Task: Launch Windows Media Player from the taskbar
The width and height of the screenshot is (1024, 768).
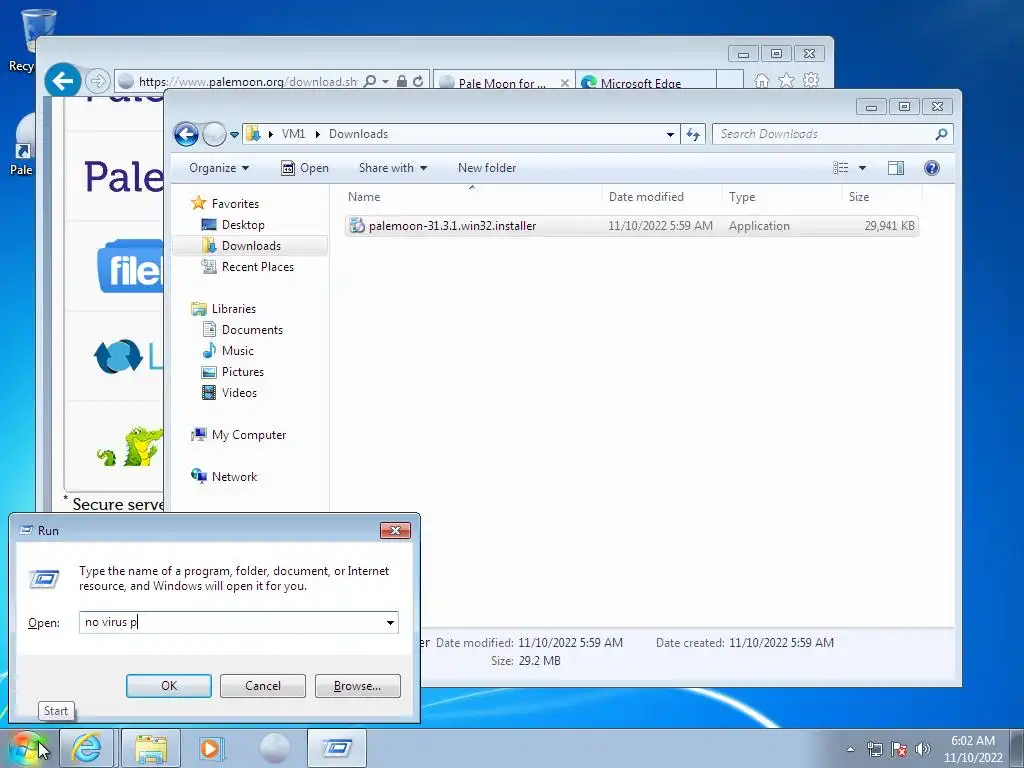Action: (x=210, y=748)
